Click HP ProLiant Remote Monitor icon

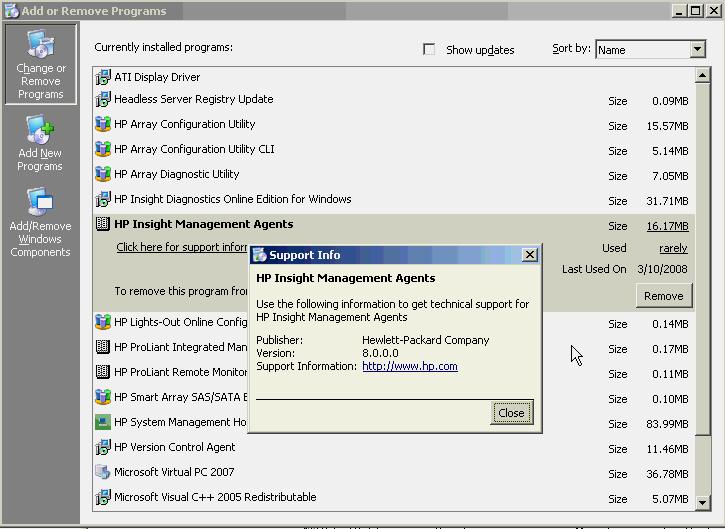pyautogui.click(x=103, y=372)
